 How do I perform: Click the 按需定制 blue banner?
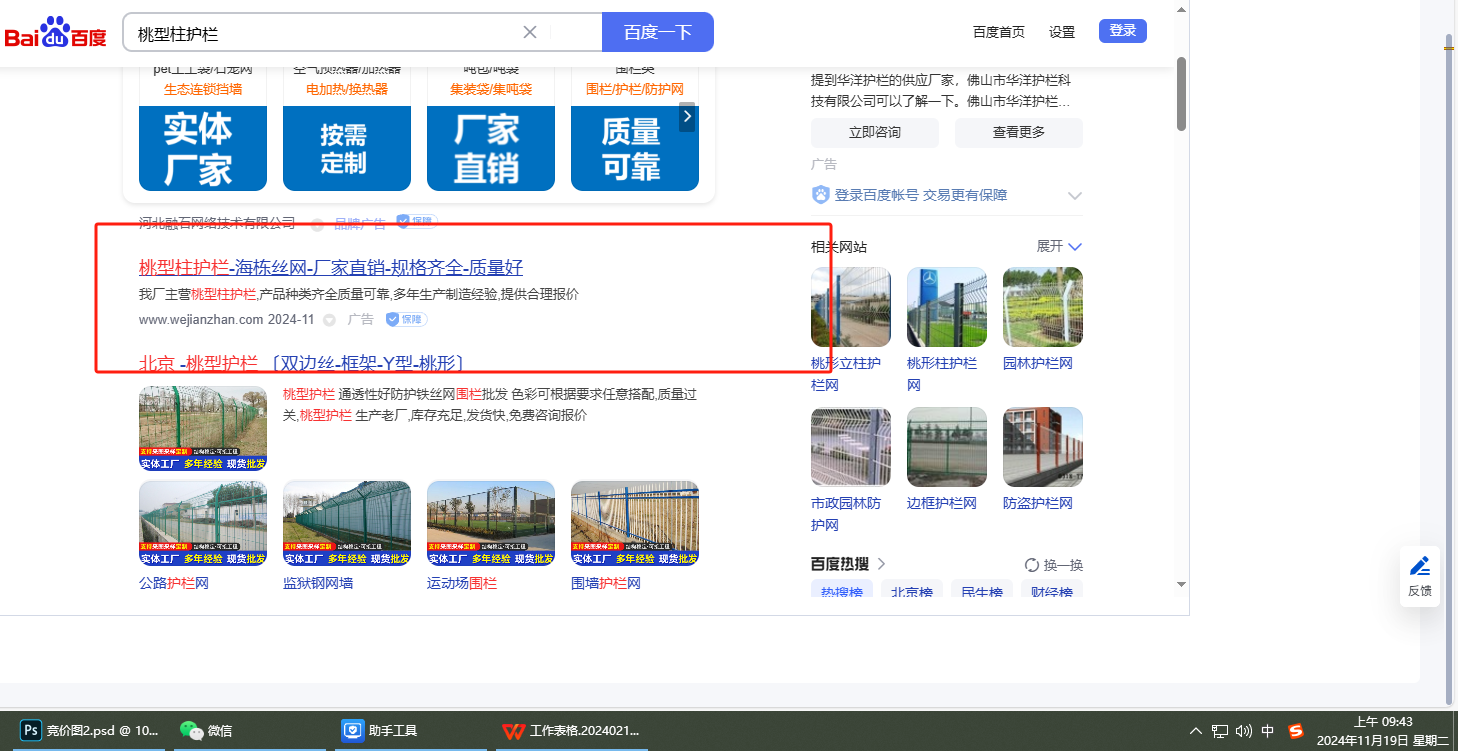tap(347, 148)
